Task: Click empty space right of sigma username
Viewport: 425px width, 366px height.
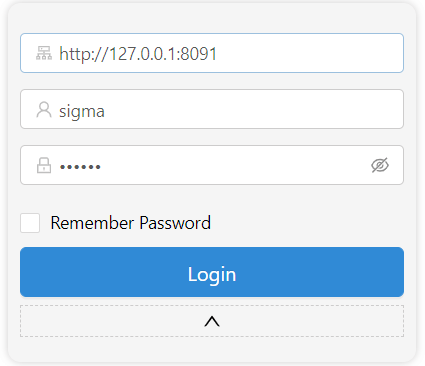Action: click(x=253, y=109)
